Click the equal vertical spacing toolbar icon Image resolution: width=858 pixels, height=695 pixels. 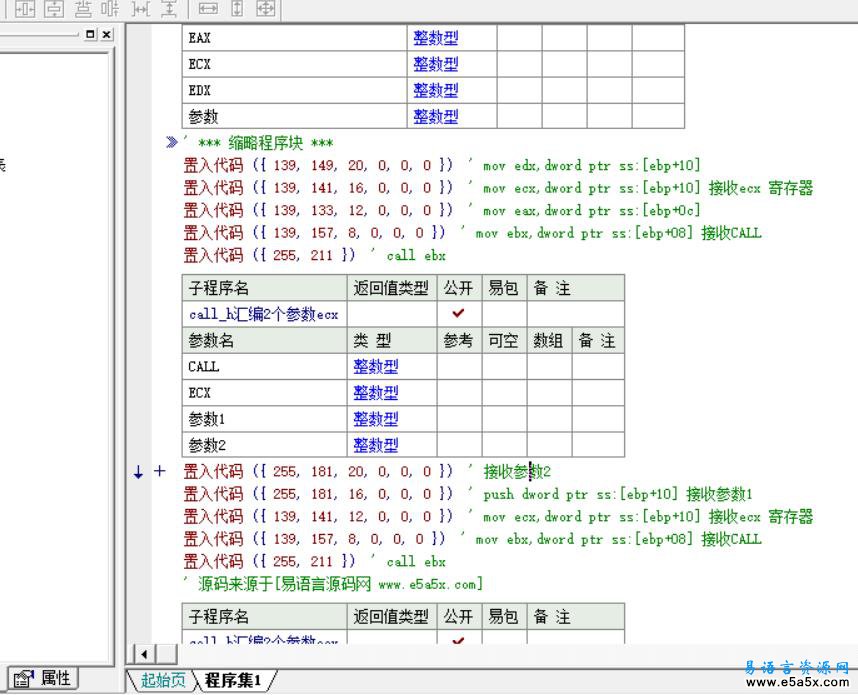pyautogui.click(x=169, y=8)
